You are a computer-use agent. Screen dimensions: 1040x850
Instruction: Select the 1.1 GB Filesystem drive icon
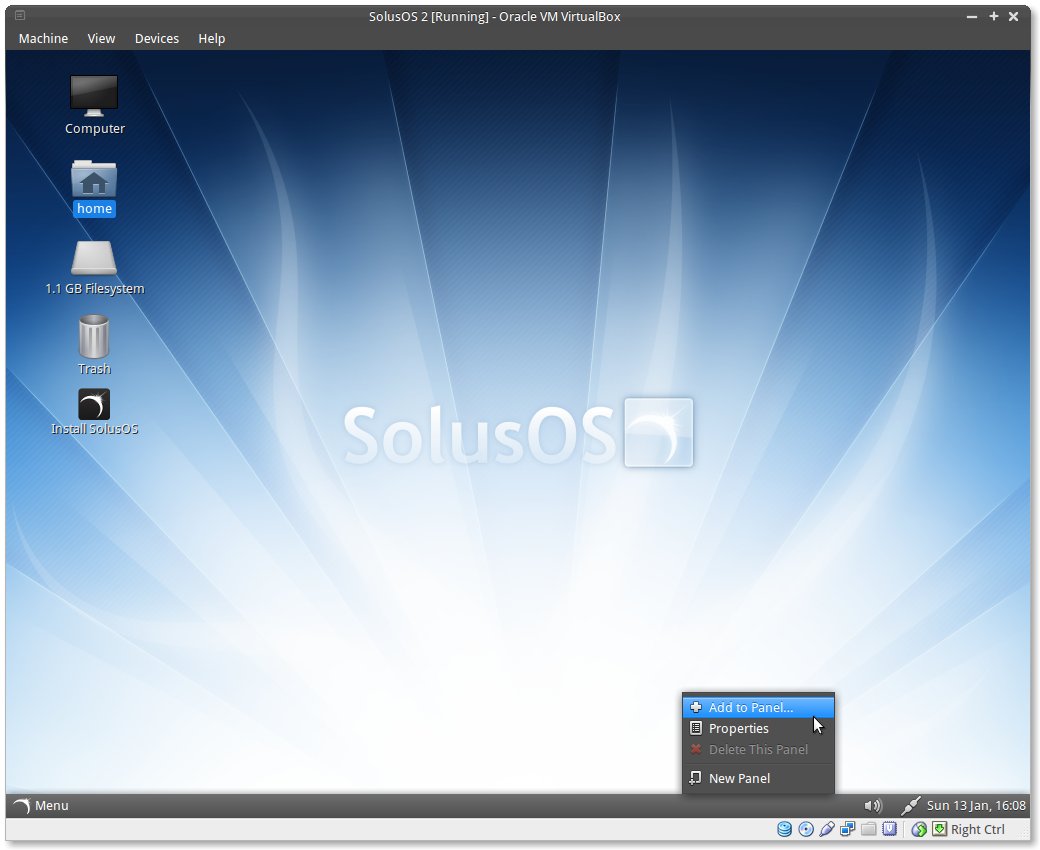pos(94,268)
